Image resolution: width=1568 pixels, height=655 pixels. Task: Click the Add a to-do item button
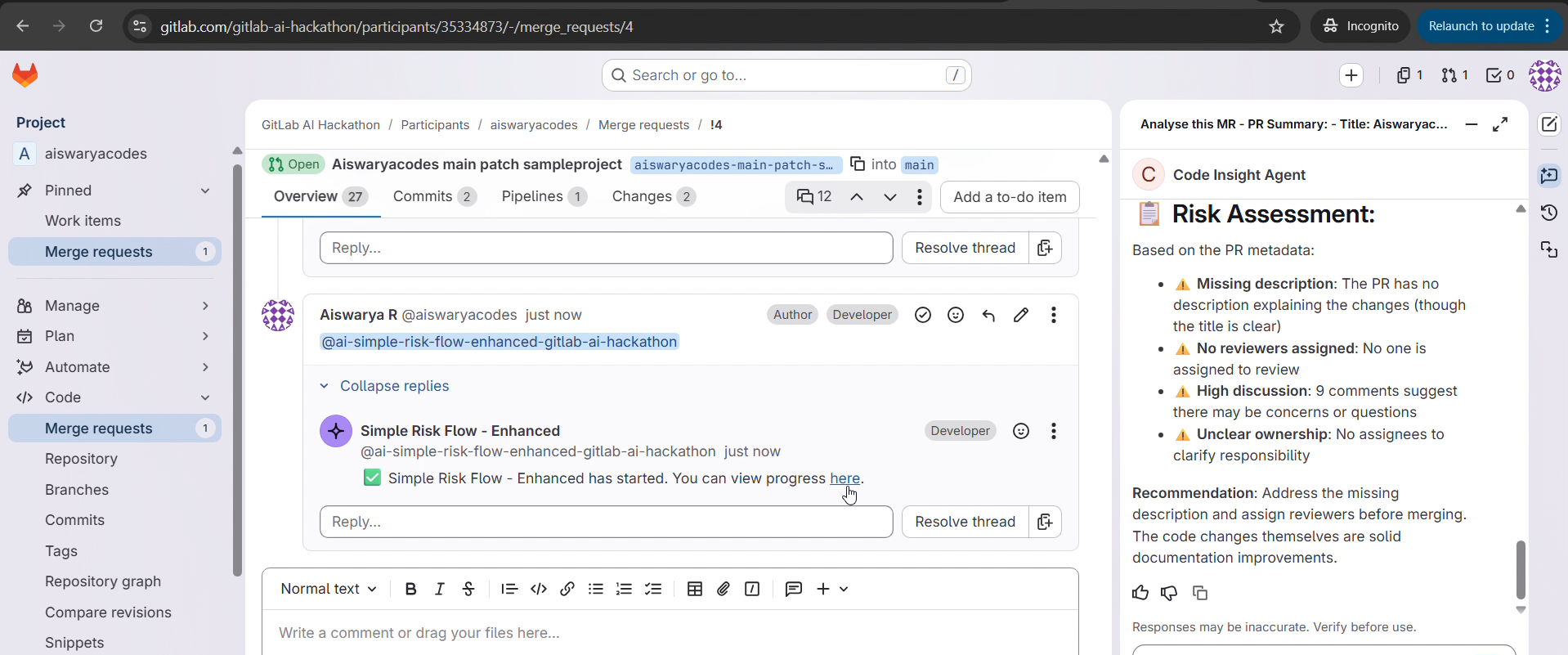(x=1010, y=197)
